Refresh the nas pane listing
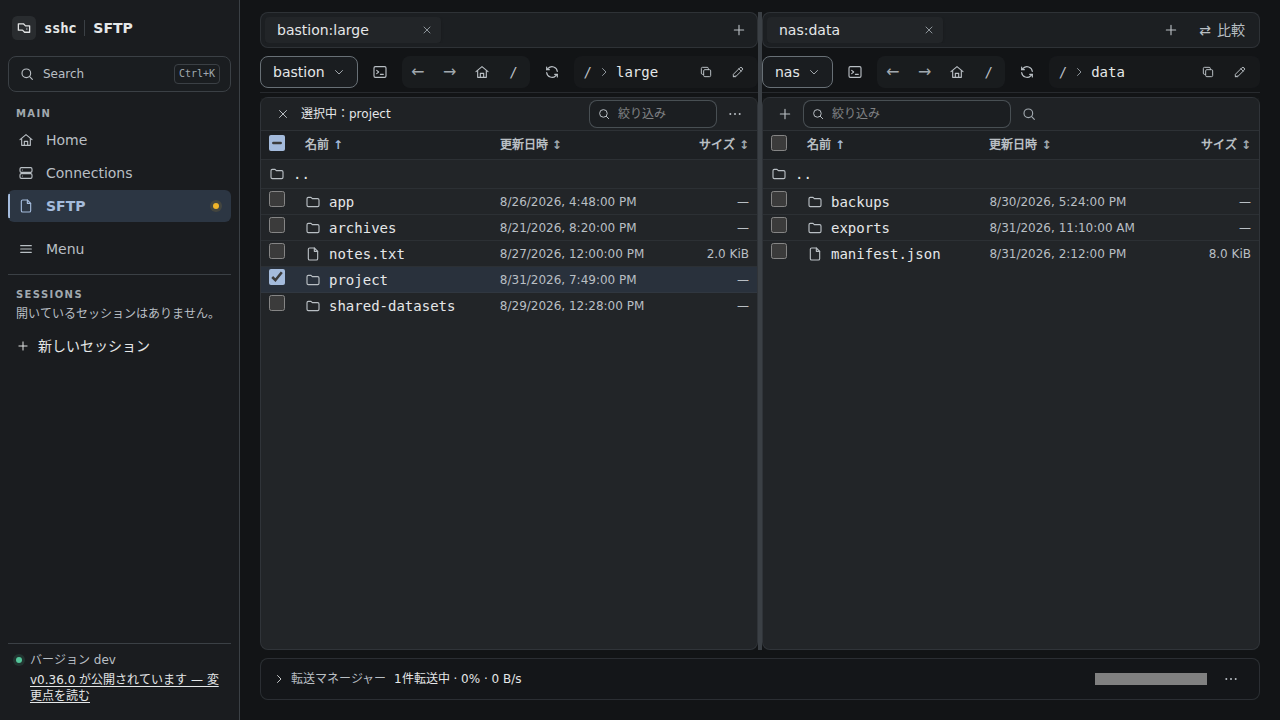This screenshot has height=720, width=1280. 1027,72
